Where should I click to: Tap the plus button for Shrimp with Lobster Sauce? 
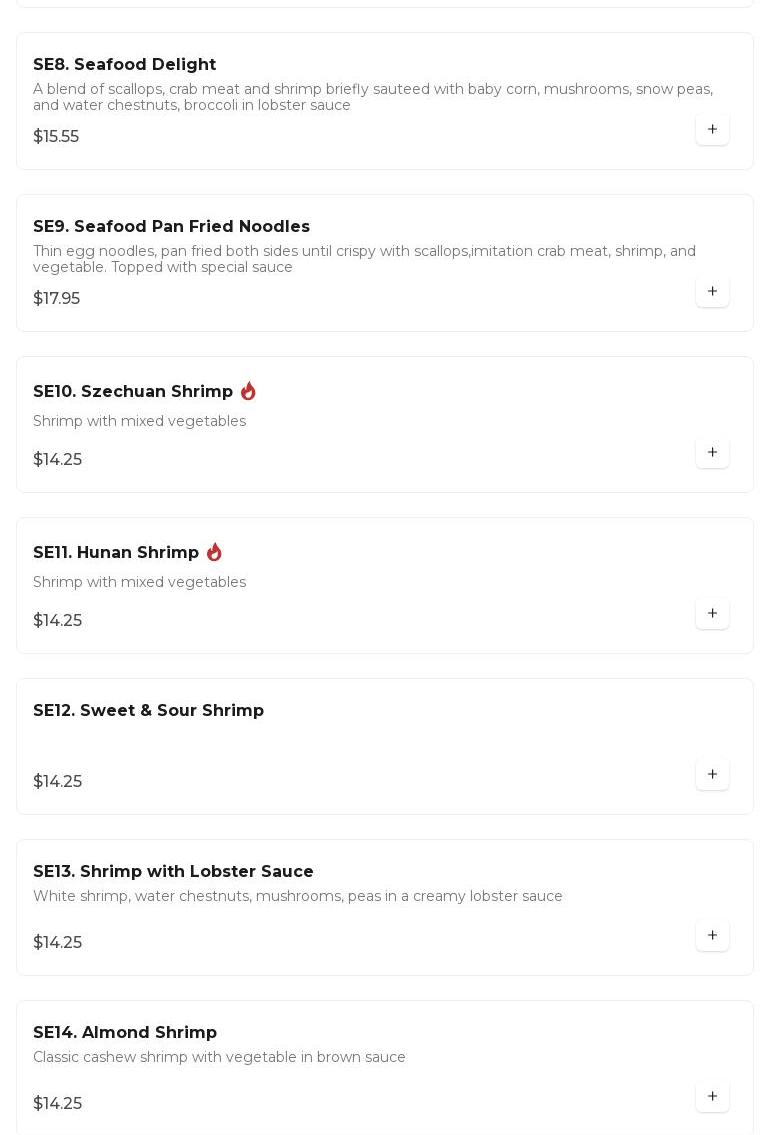click(712, 935)
